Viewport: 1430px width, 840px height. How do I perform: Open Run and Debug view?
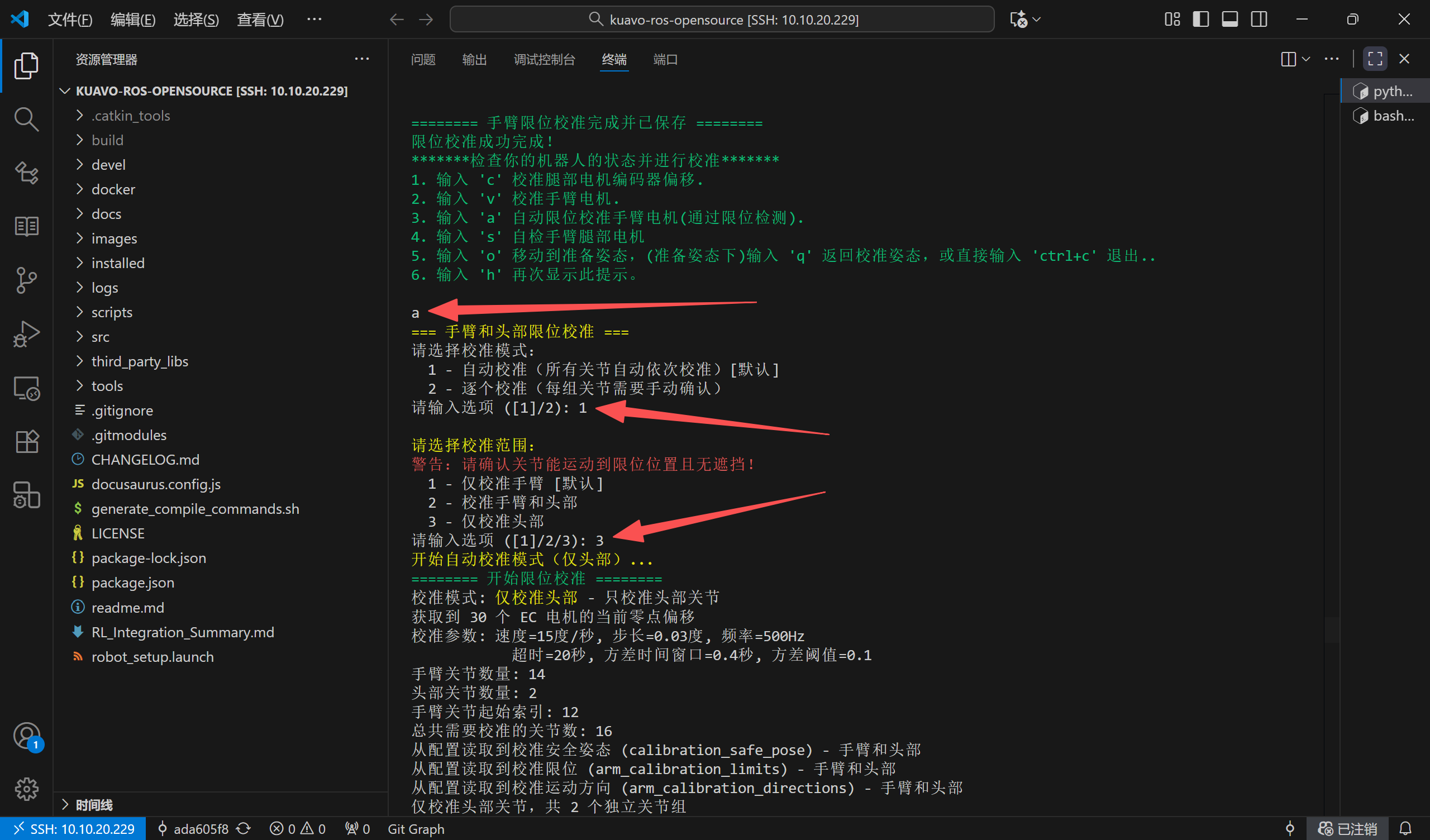[26, 334]
